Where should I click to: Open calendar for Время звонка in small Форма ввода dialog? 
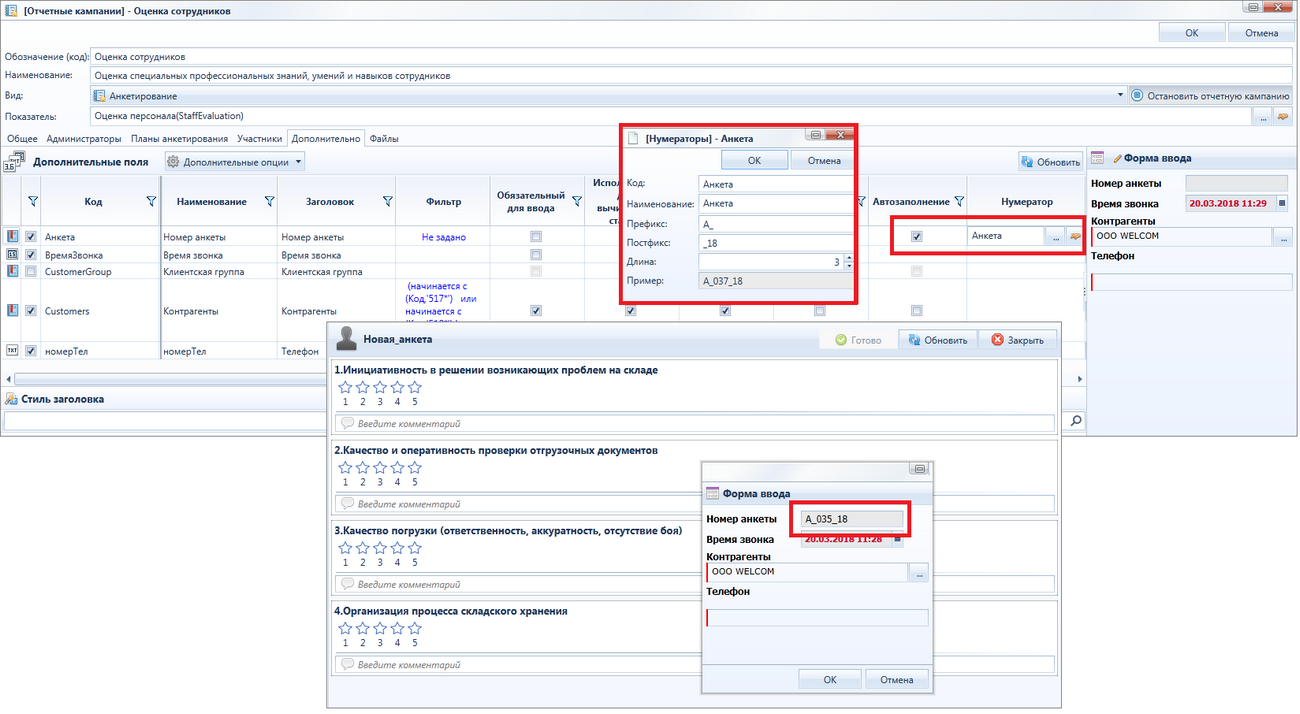point(897,540)
